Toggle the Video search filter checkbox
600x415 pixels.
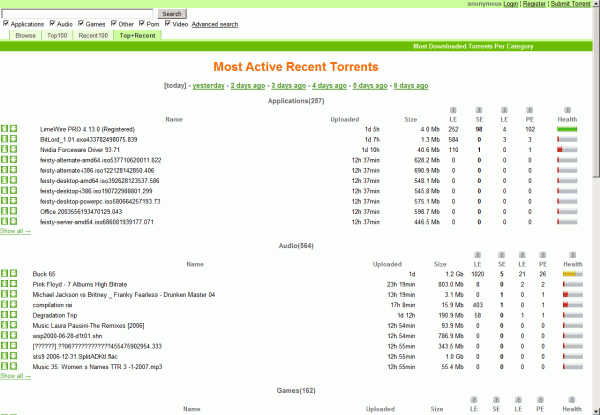[x=168, y=23]
